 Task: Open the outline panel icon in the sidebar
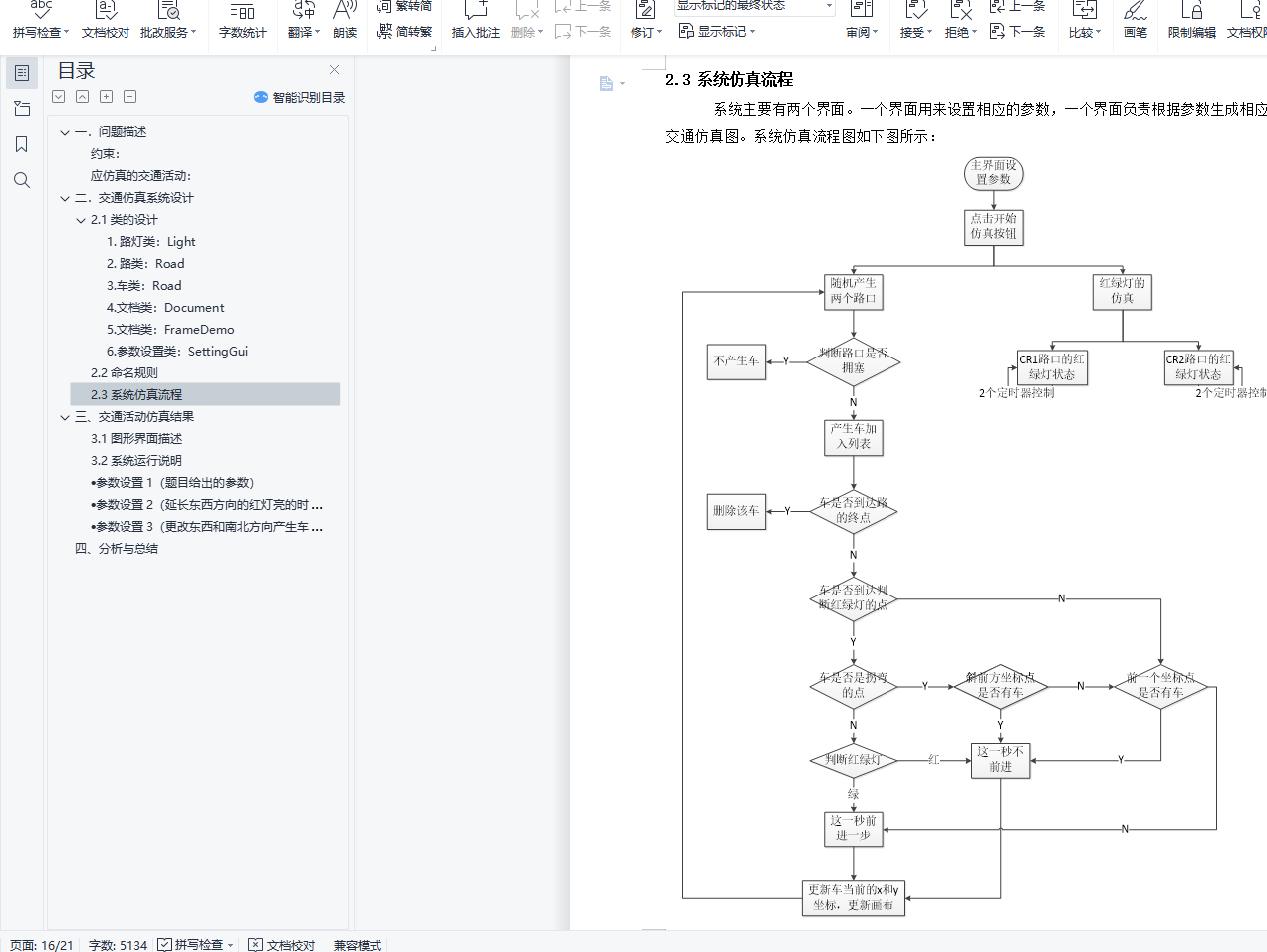[x=22, y=73]
